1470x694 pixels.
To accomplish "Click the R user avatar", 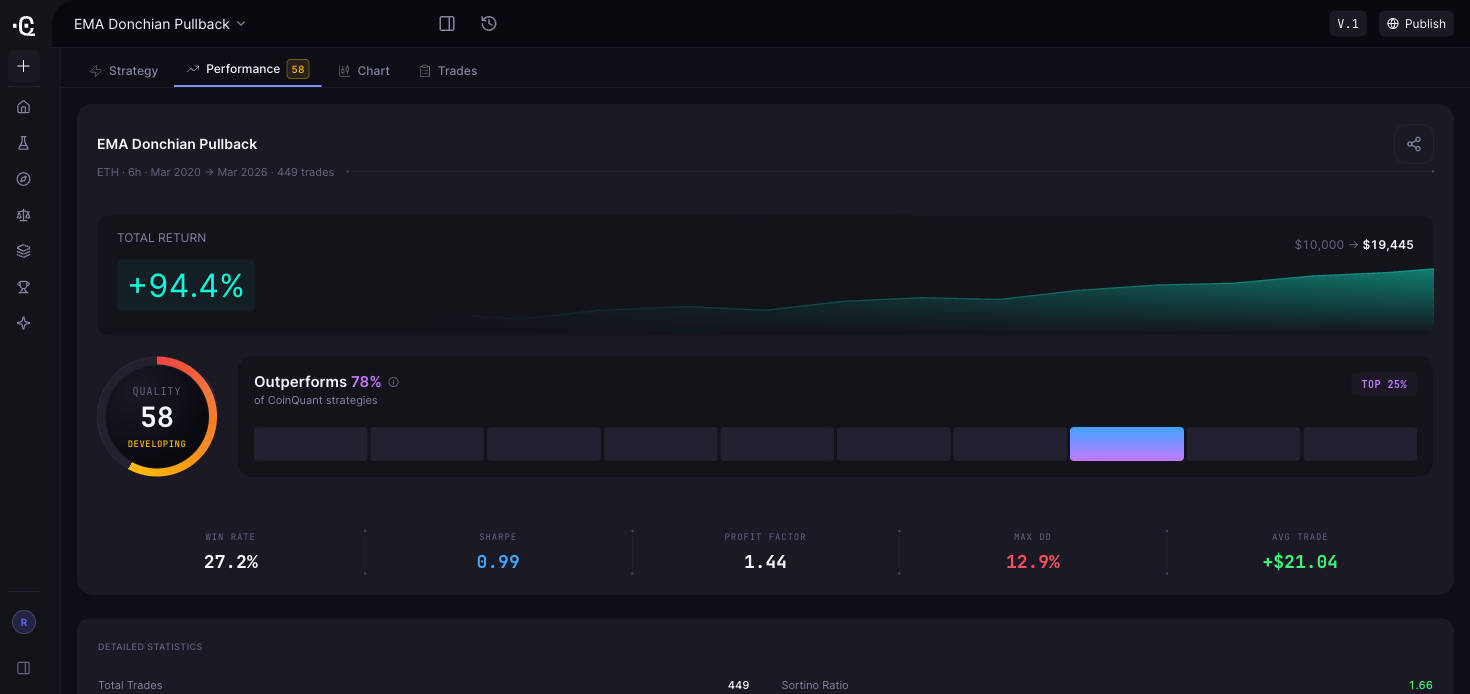I will coord(24,622).
